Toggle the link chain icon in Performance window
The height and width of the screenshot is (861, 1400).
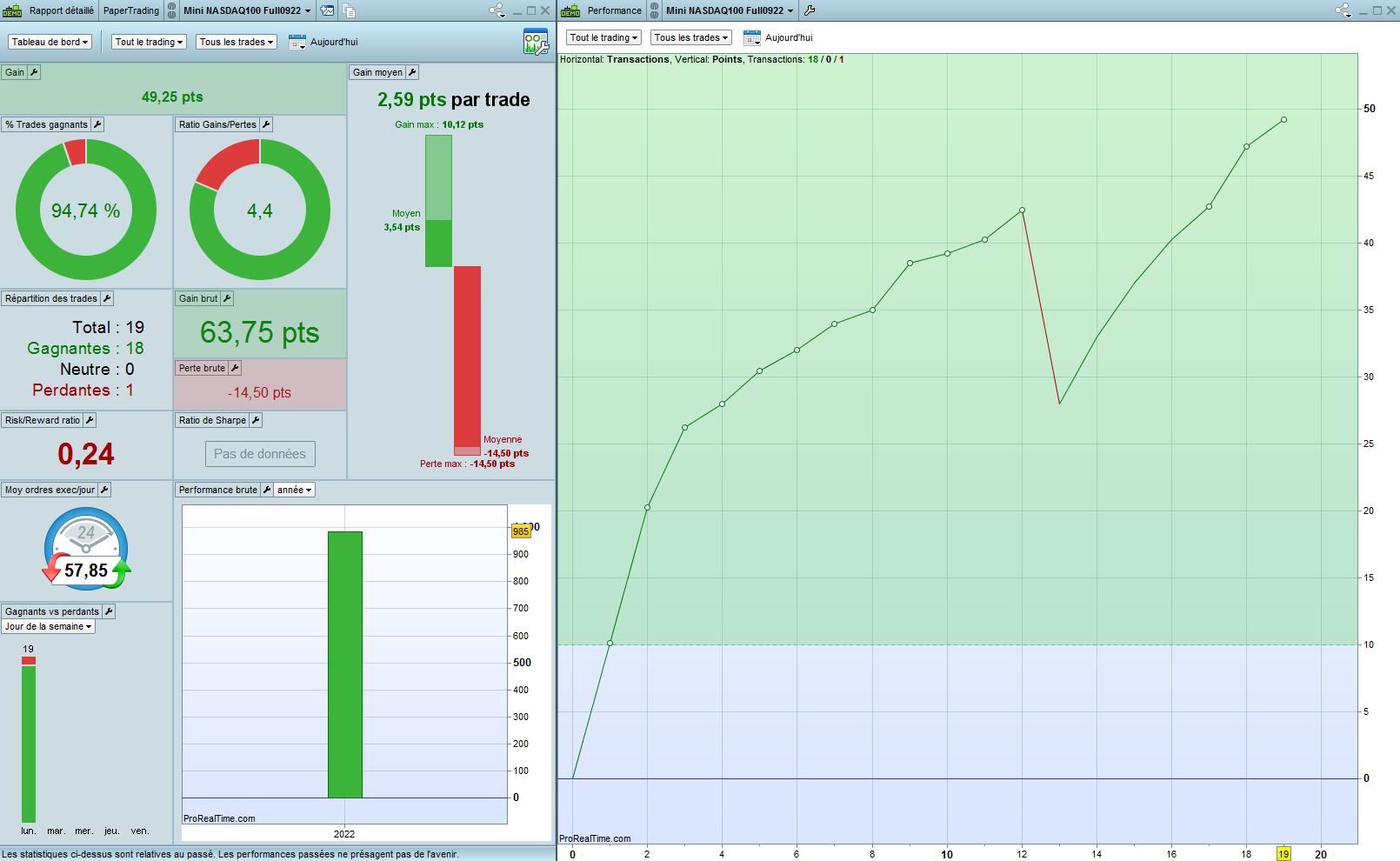tap(654, 10)
